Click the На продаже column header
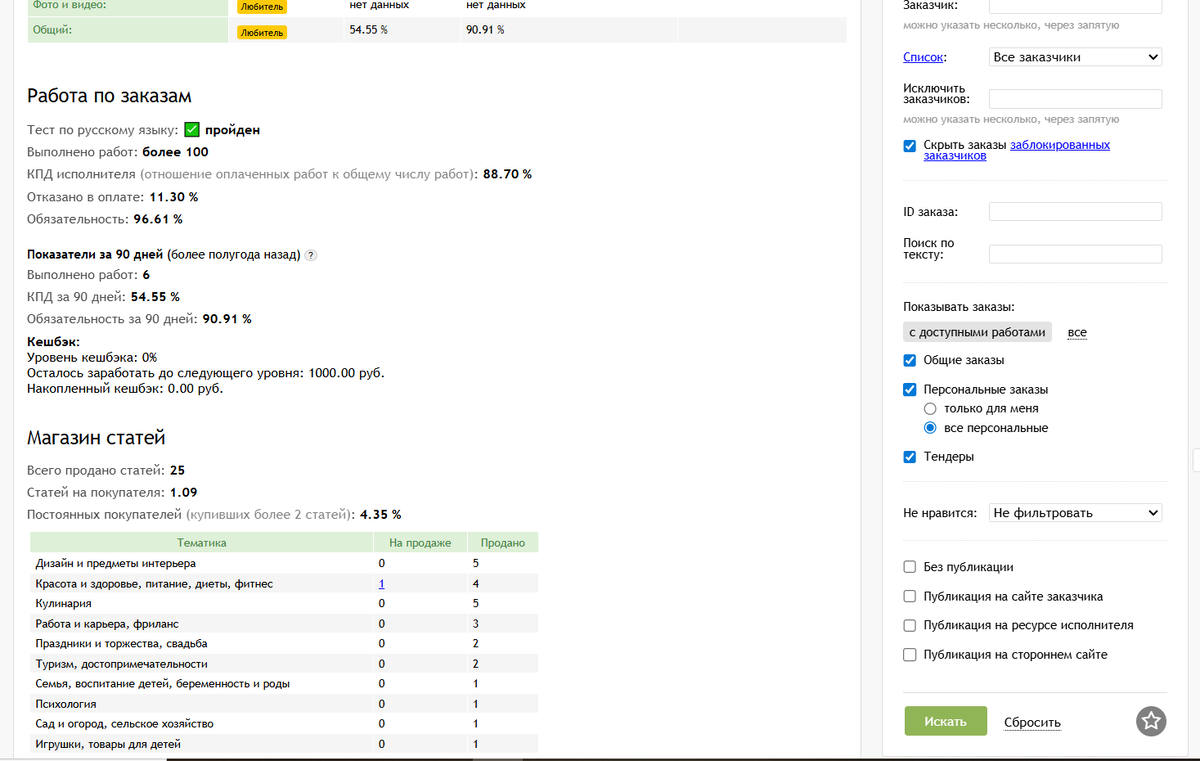The image size is (1200, 761). click(421, 542)
